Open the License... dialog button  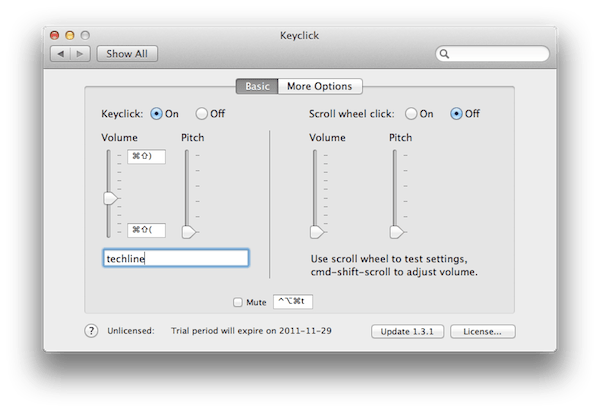(483, 332)
